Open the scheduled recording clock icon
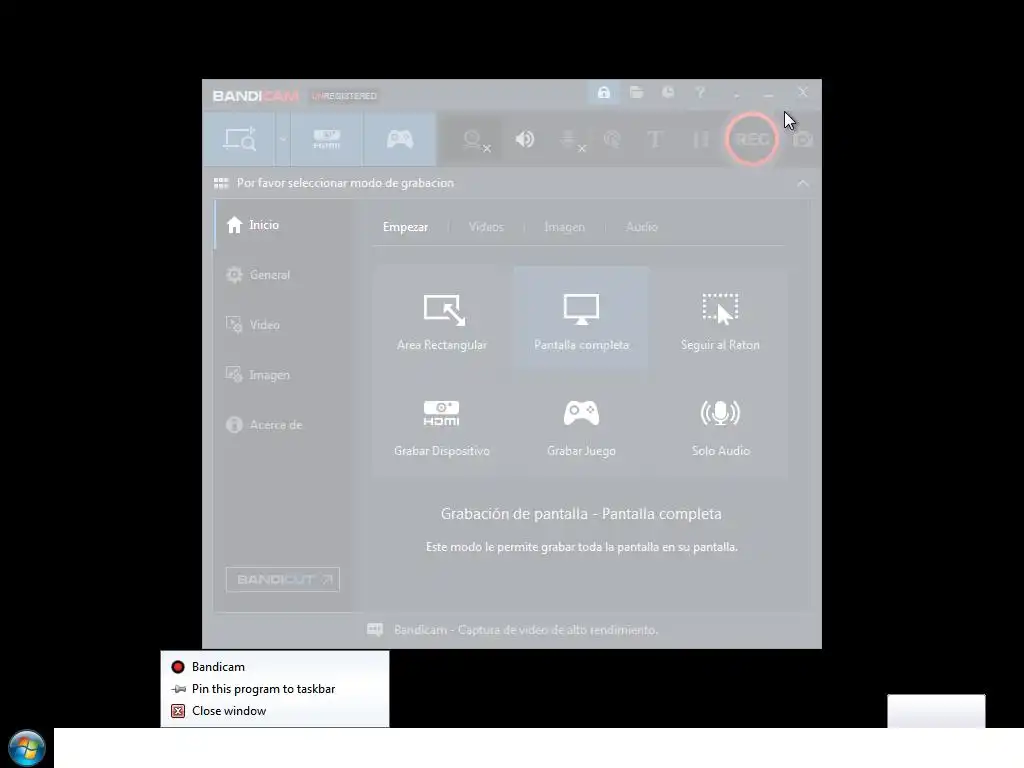The height and width of the screenshot is (768, 1024). coord(668,93)
